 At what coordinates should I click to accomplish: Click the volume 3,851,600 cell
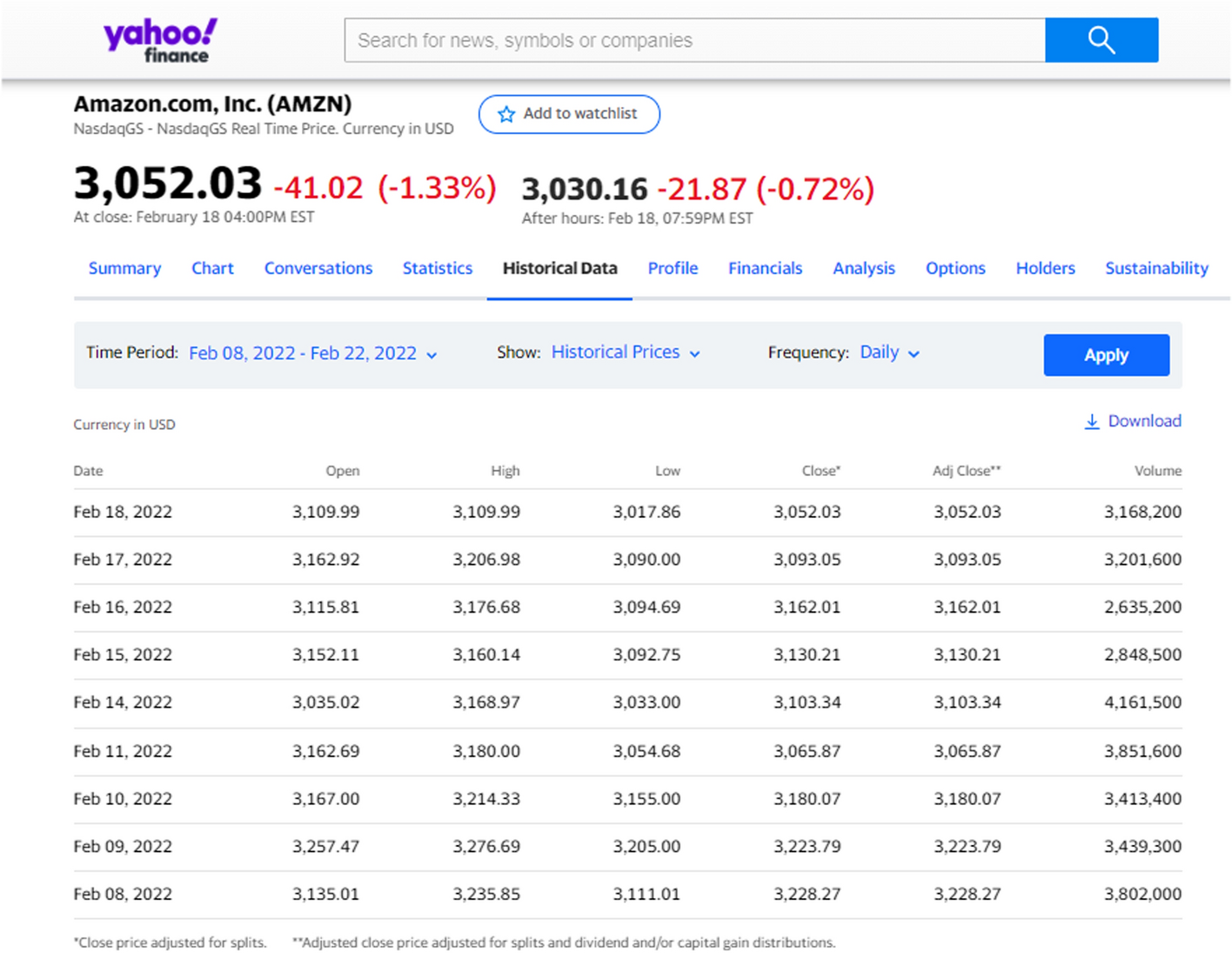click(x=1142, y=751)
